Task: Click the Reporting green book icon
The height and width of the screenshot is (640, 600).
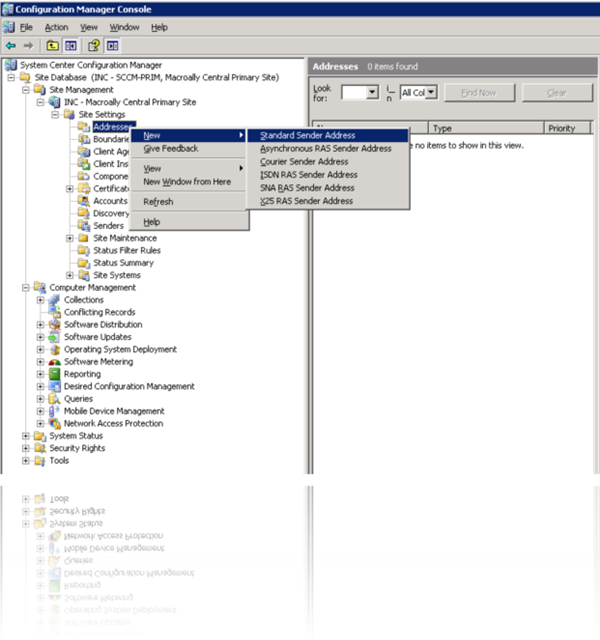Action: 55,374
